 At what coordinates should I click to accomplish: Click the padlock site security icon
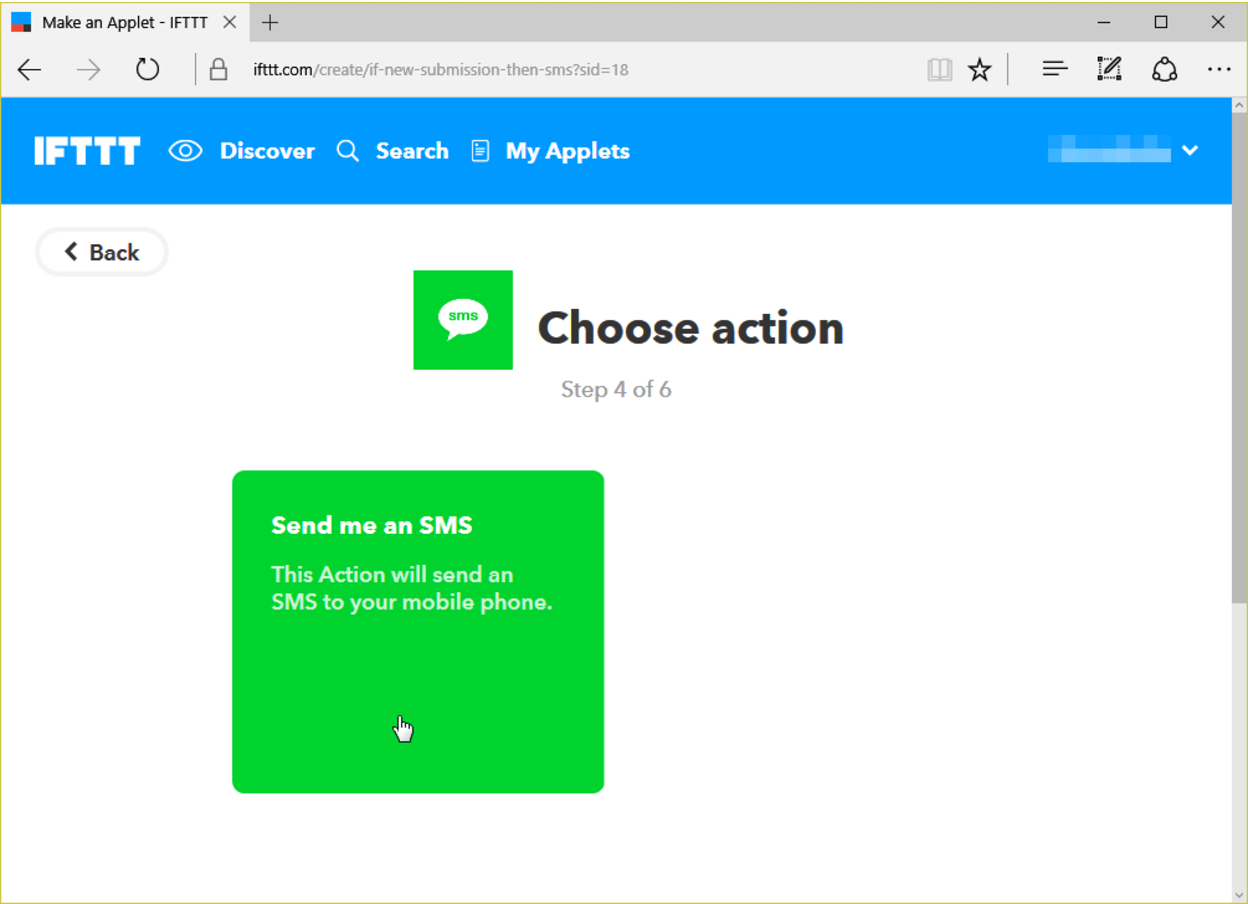click(x=218, y=69)
